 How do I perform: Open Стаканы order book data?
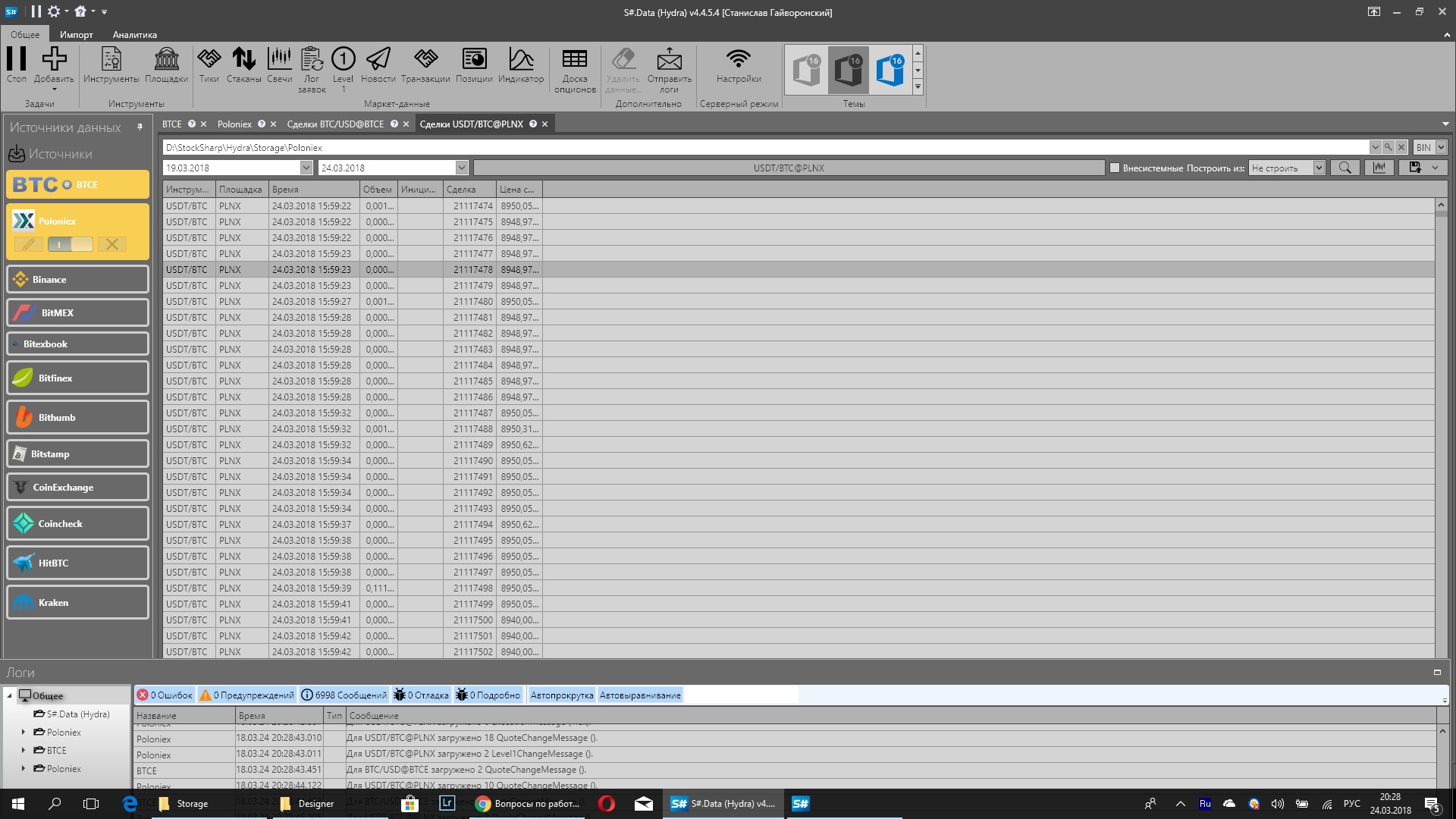(243, 65)
